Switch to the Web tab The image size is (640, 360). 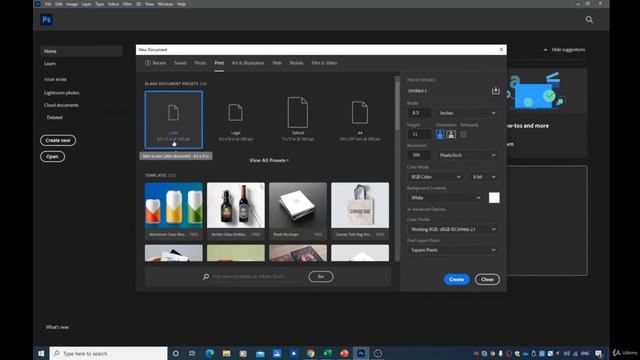tap(277, 63)
